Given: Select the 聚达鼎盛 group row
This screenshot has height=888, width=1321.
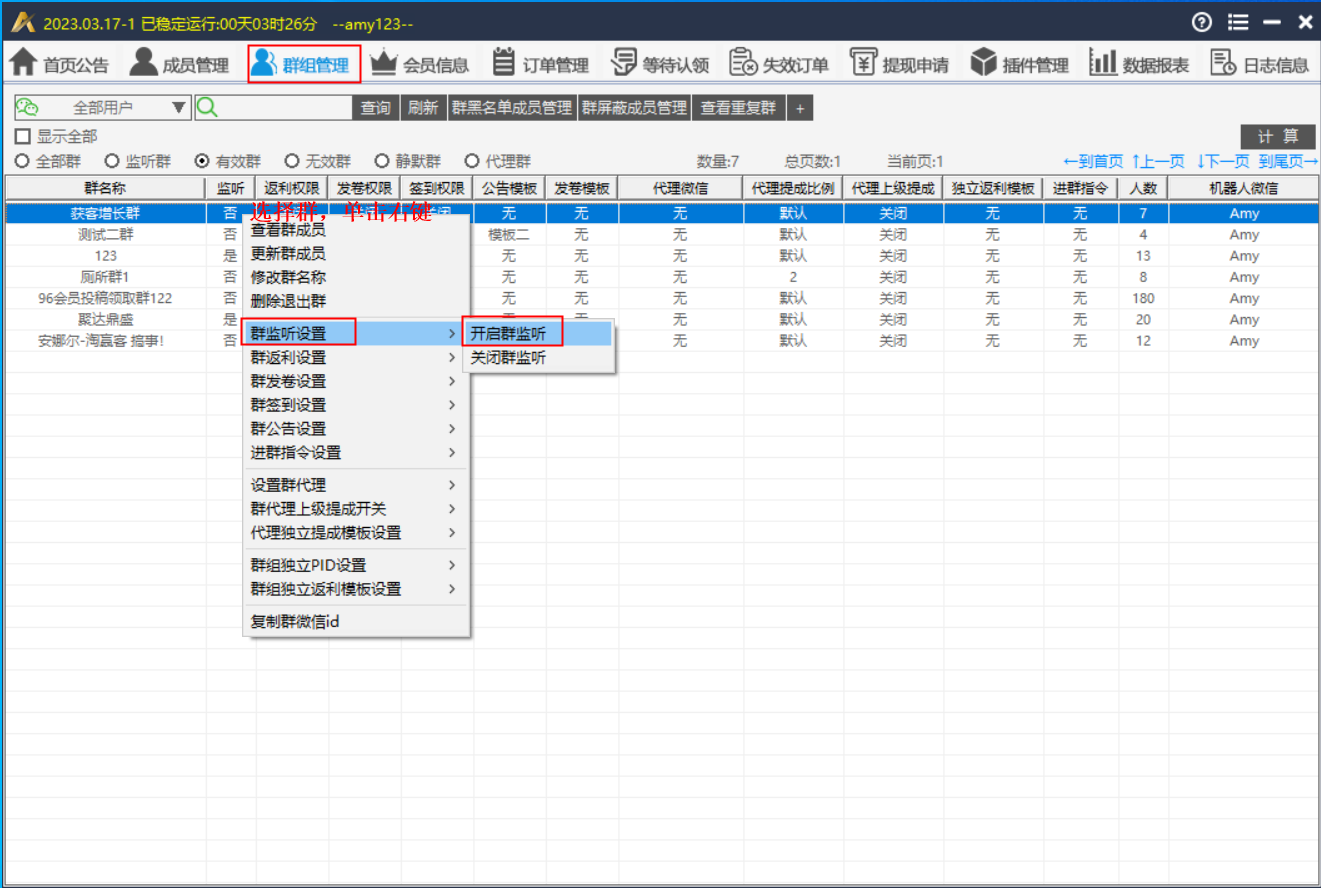Looking at the screenshot, I should [661, 320].
